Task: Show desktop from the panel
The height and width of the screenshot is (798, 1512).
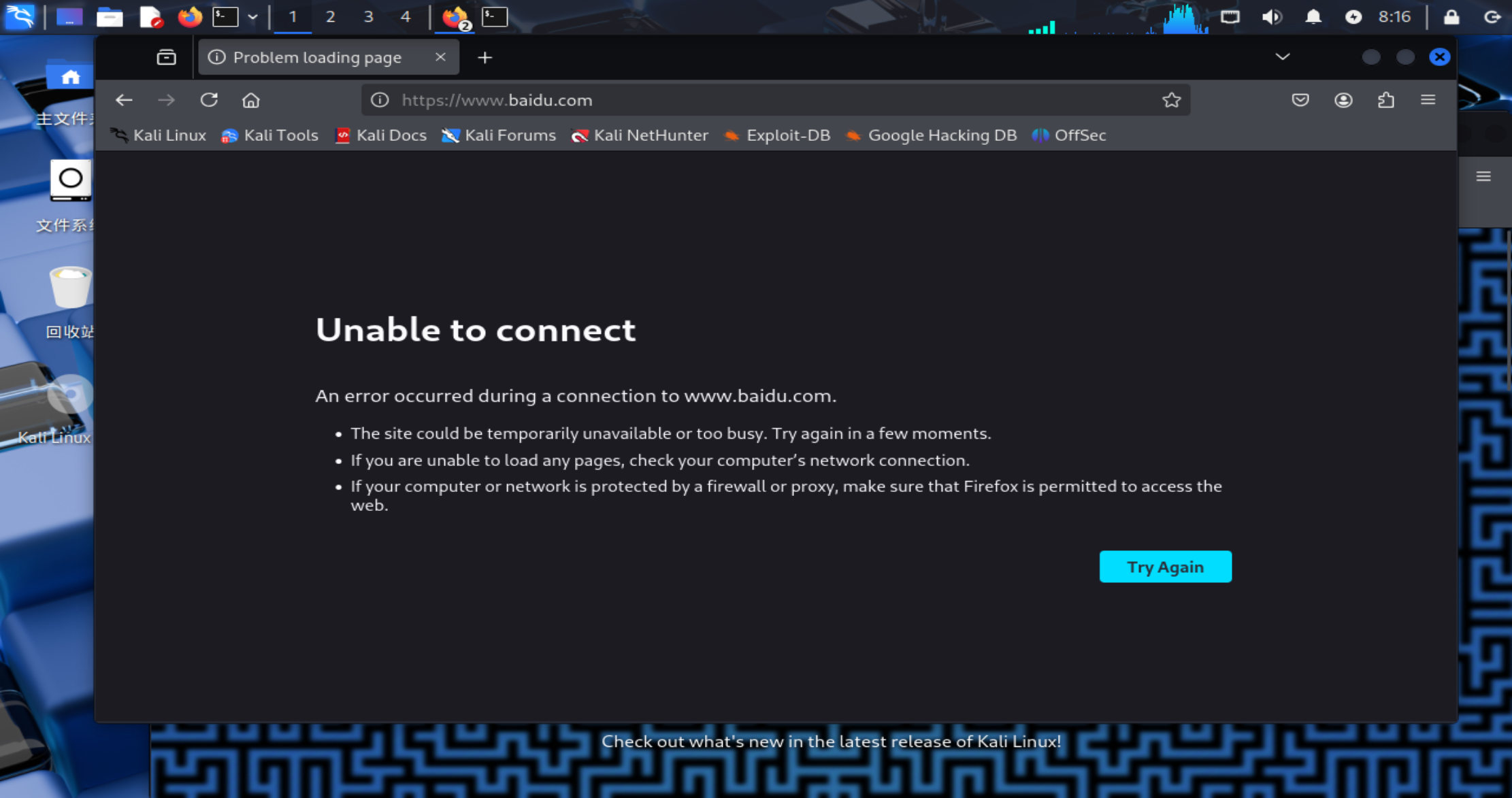Action: pos(69,16)
